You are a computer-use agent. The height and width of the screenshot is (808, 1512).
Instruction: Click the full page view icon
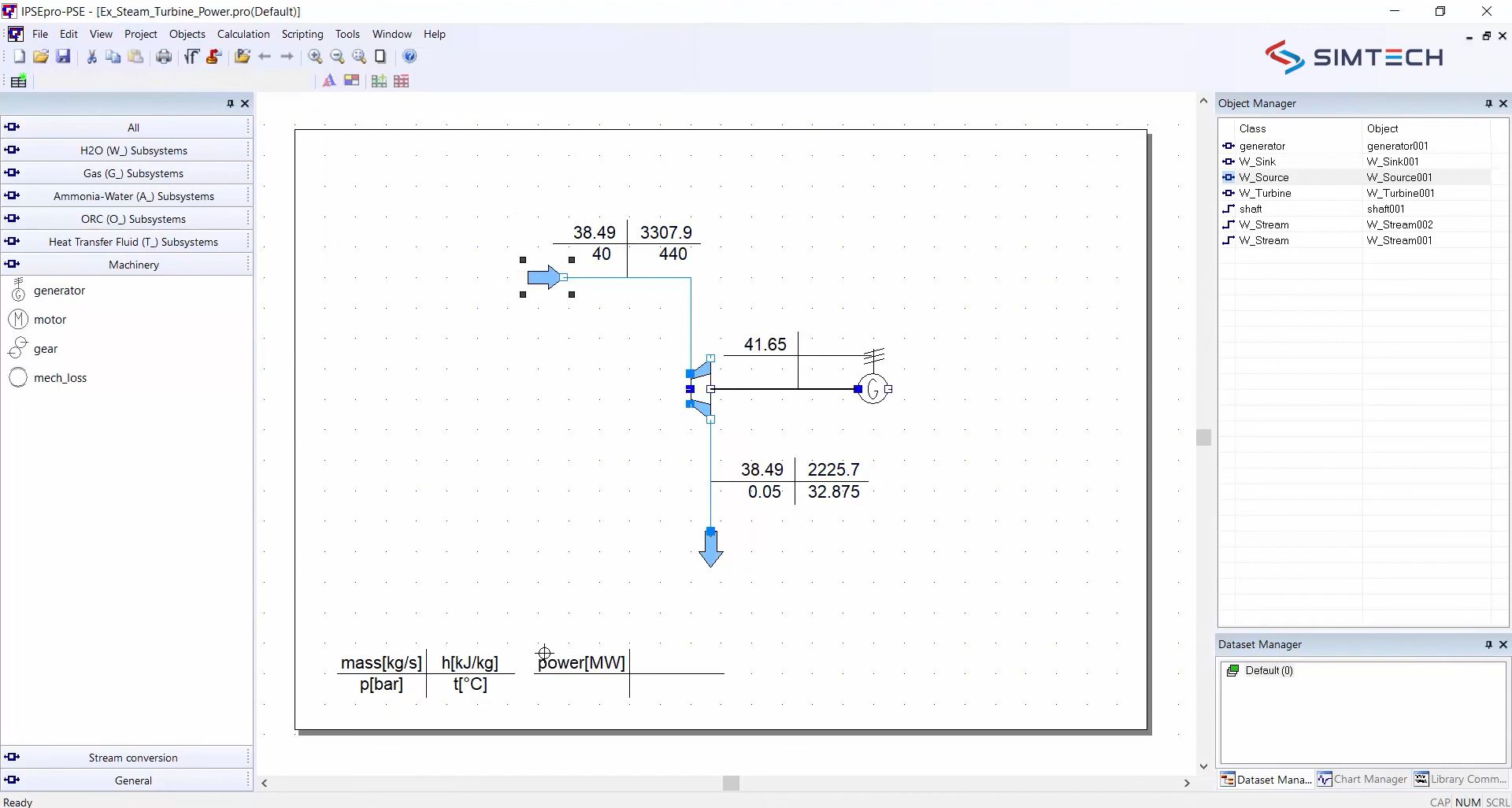[x=380, y=57]
